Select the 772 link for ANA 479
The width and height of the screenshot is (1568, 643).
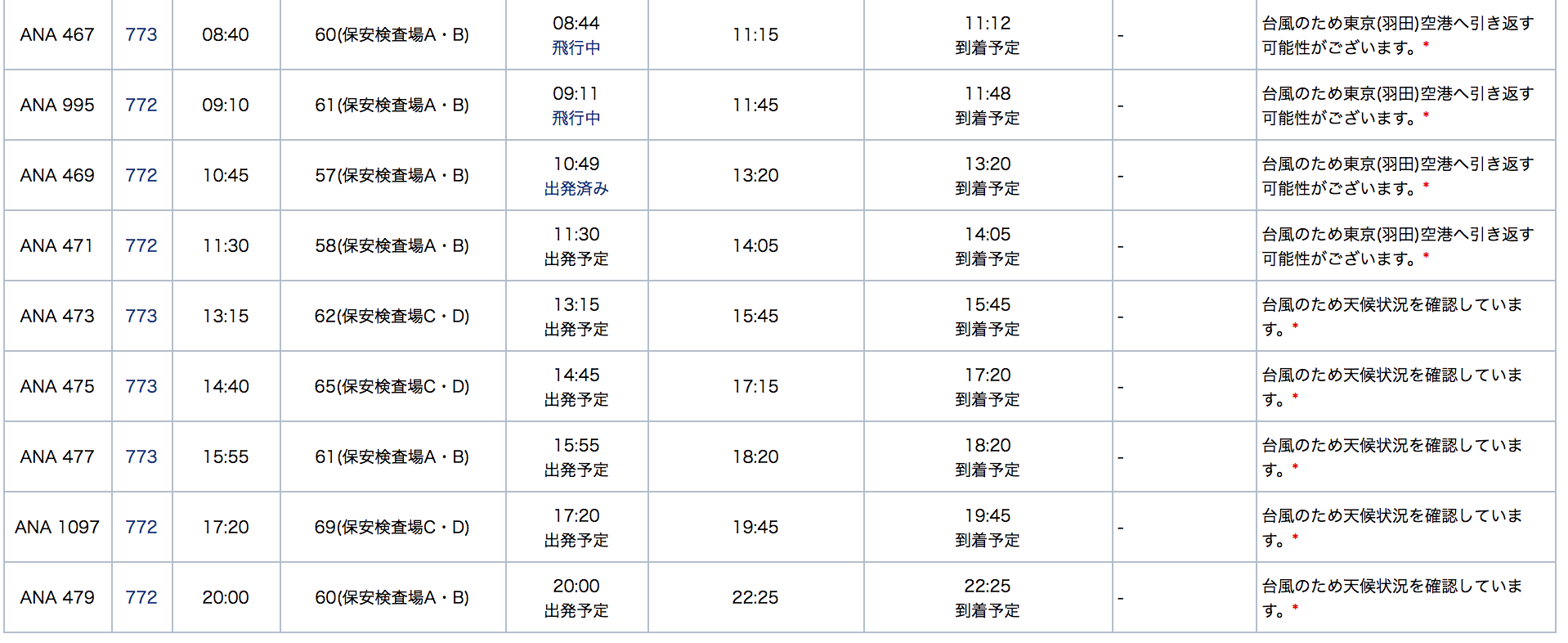click(141, 597)
